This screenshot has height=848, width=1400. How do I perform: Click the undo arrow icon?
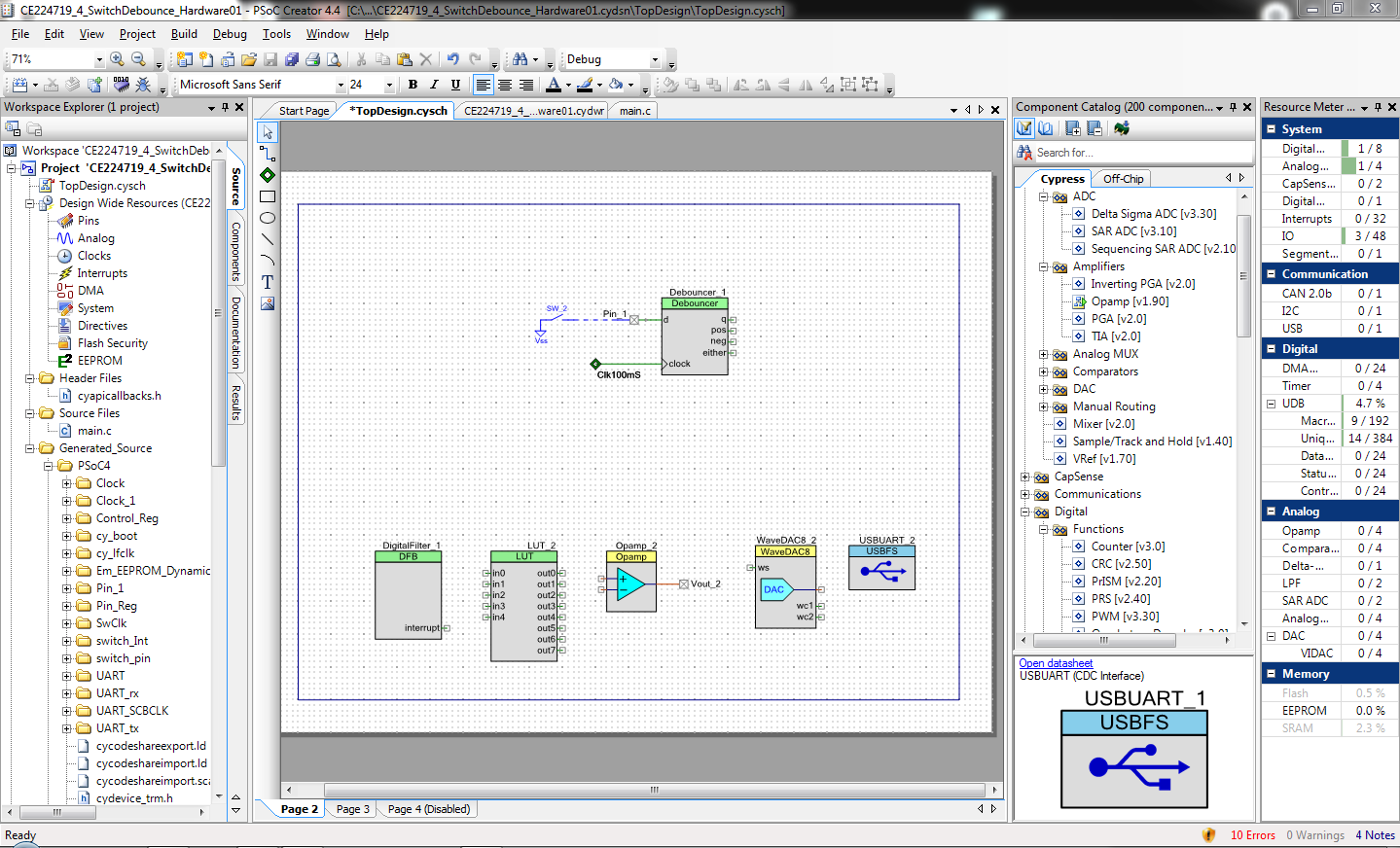pyautogui.click(x=453, y=59)
